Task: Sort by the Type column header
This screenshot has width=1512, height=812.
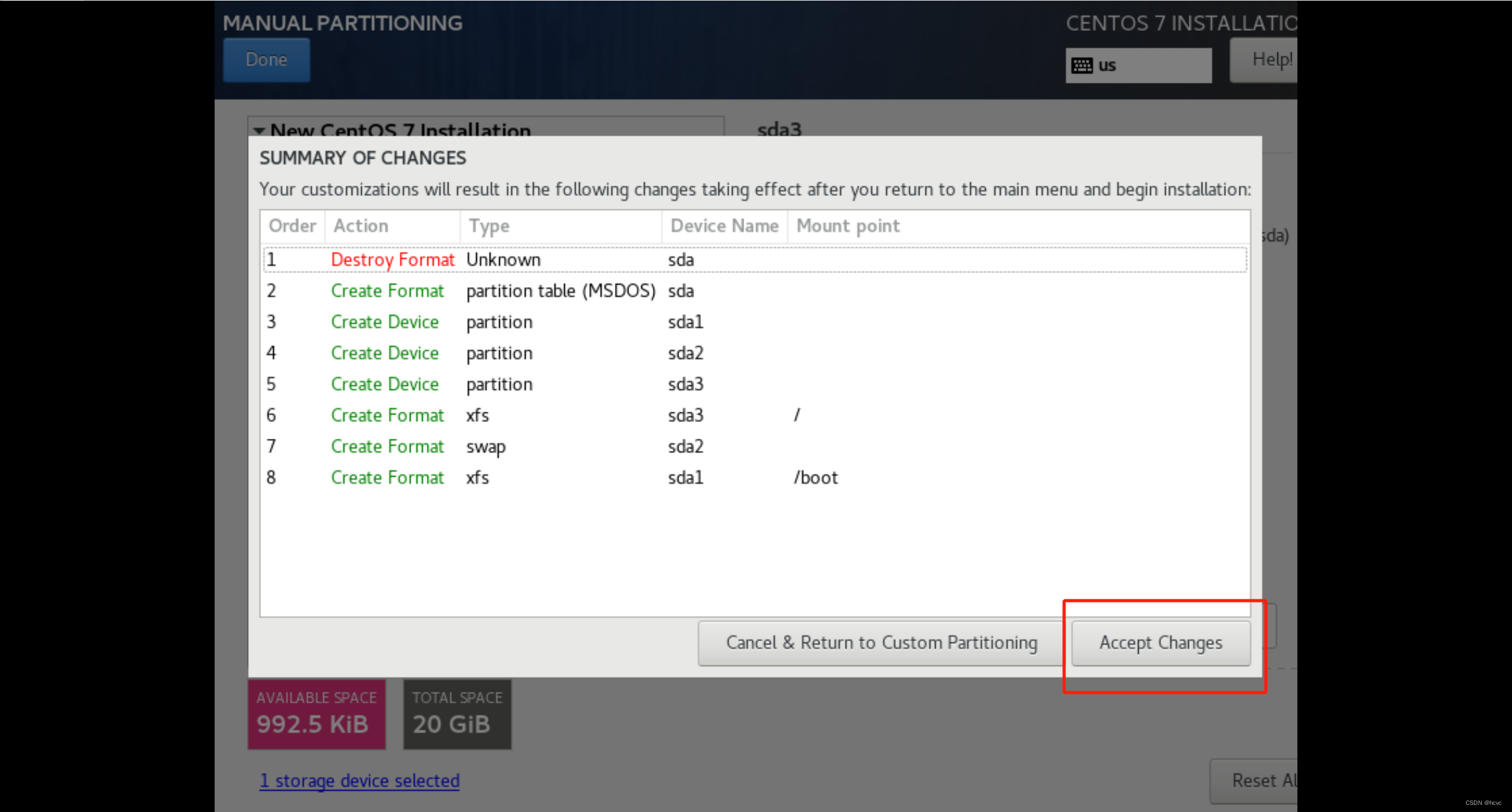Action: pyautogui.click(x=560, y=226)
